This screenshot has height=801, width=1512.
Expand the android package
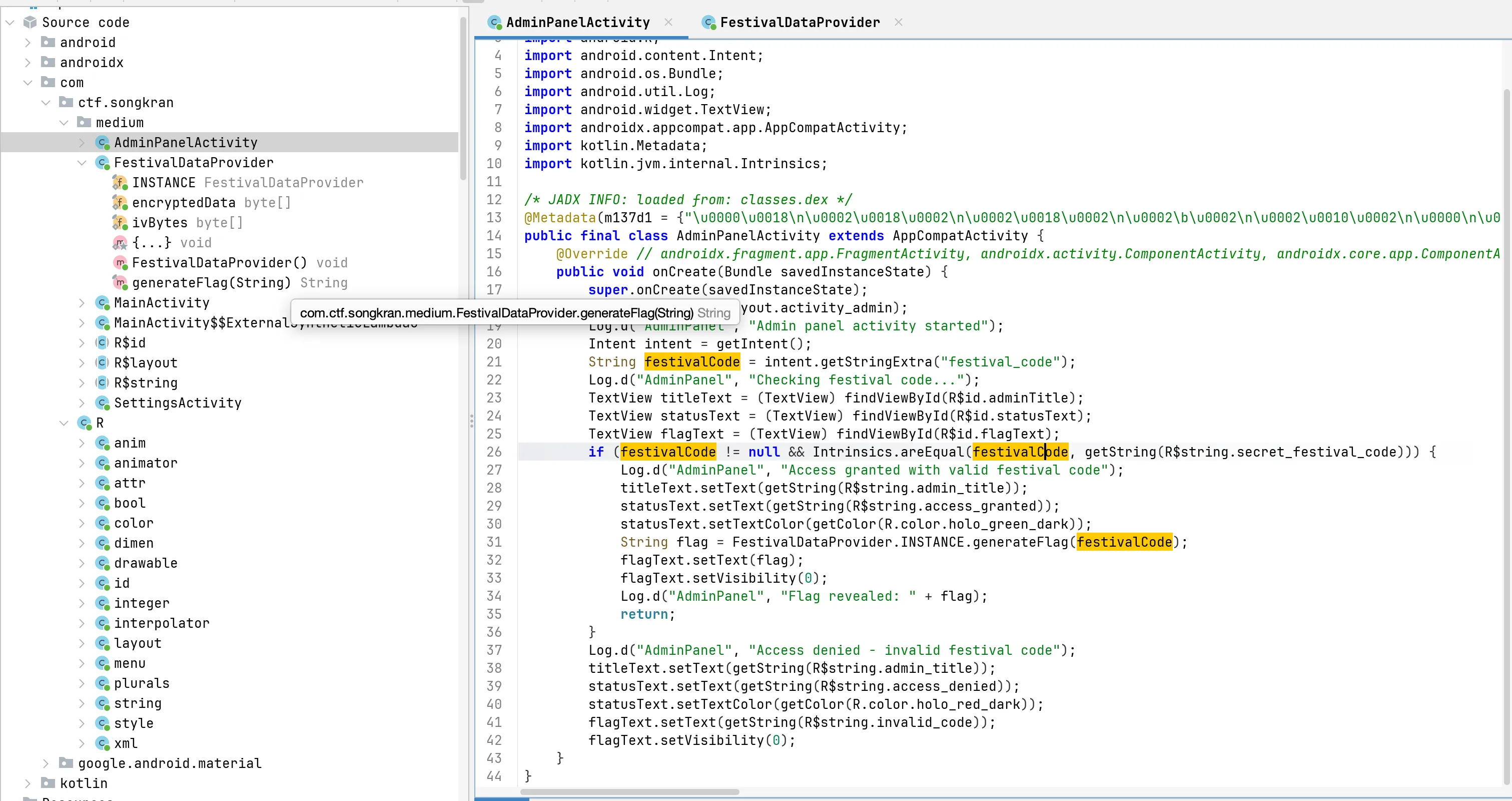[28, 42]
